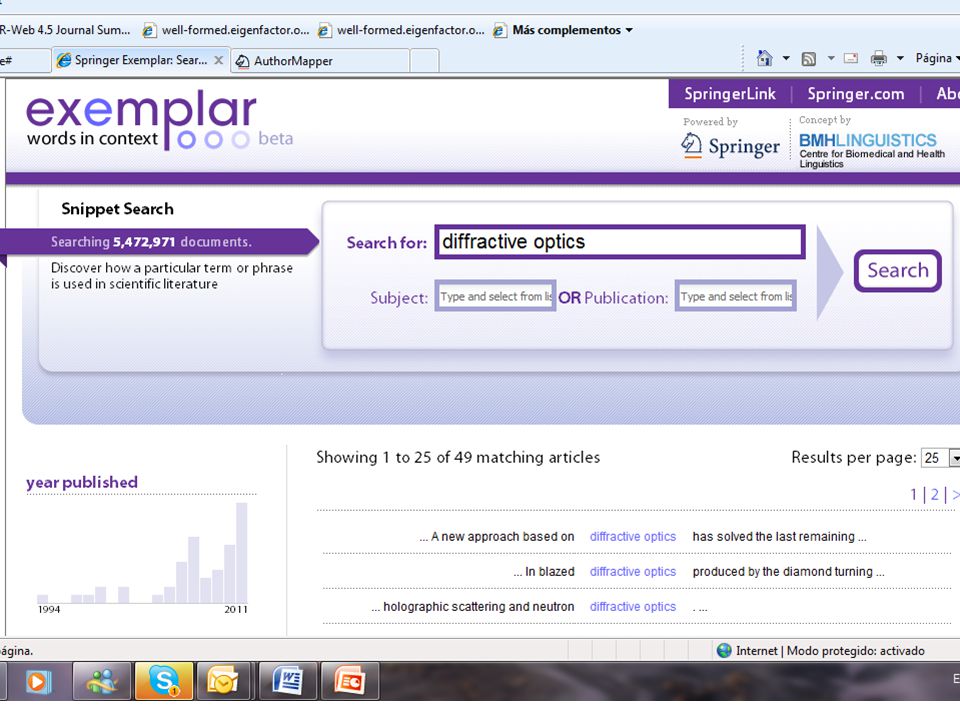Image resolution: width=960 pixels, height=720 pixels.
Task: Expand the Home button dropdown arrow
Action: coord(786,59)
